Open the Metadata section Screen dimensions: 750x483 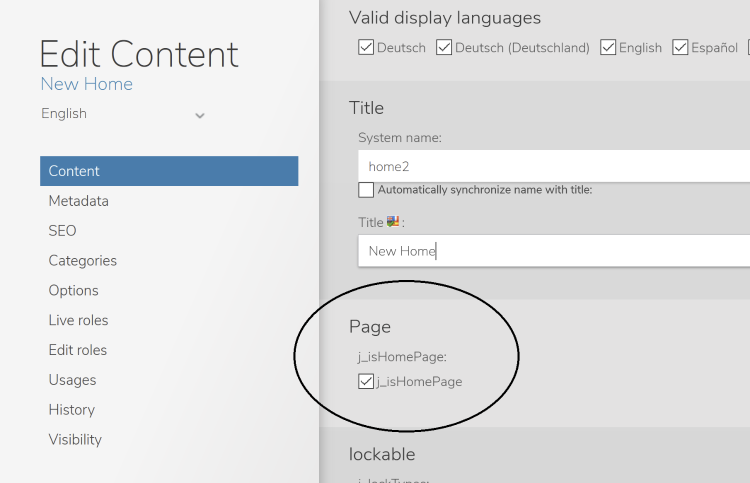point(78,201)
